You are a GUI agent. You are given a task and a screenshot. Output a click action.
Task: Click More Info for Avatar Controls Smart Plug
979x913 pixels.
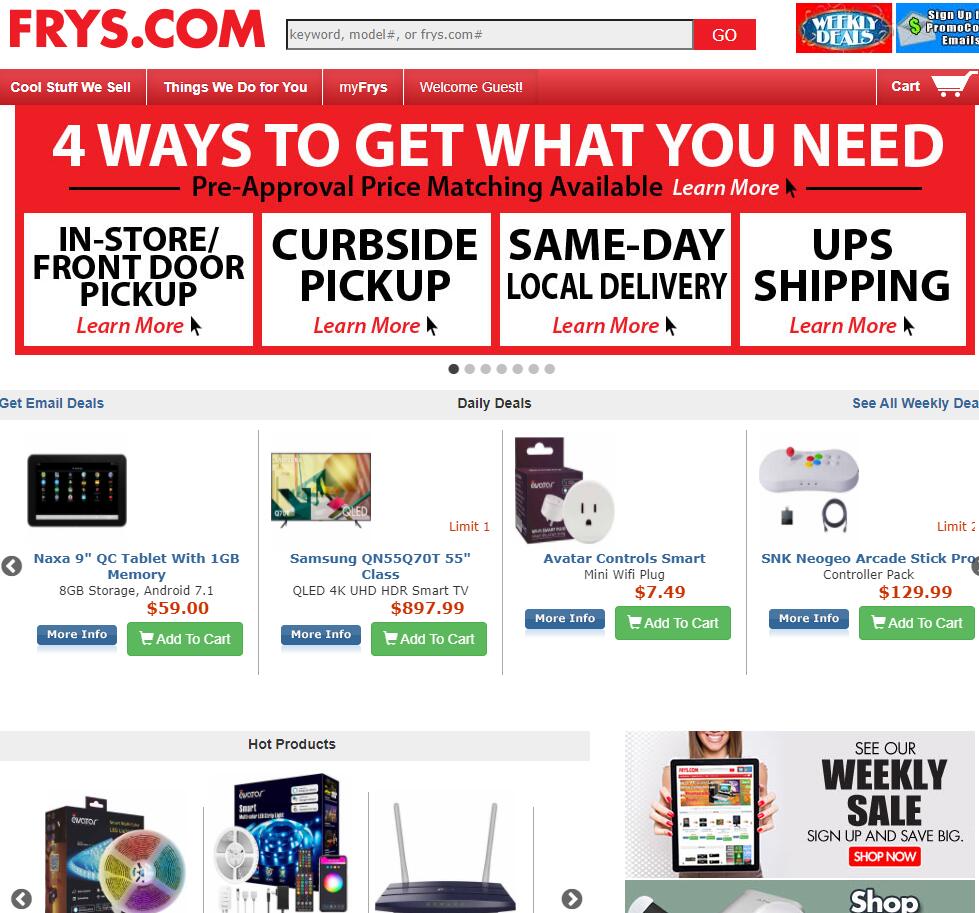565,618
